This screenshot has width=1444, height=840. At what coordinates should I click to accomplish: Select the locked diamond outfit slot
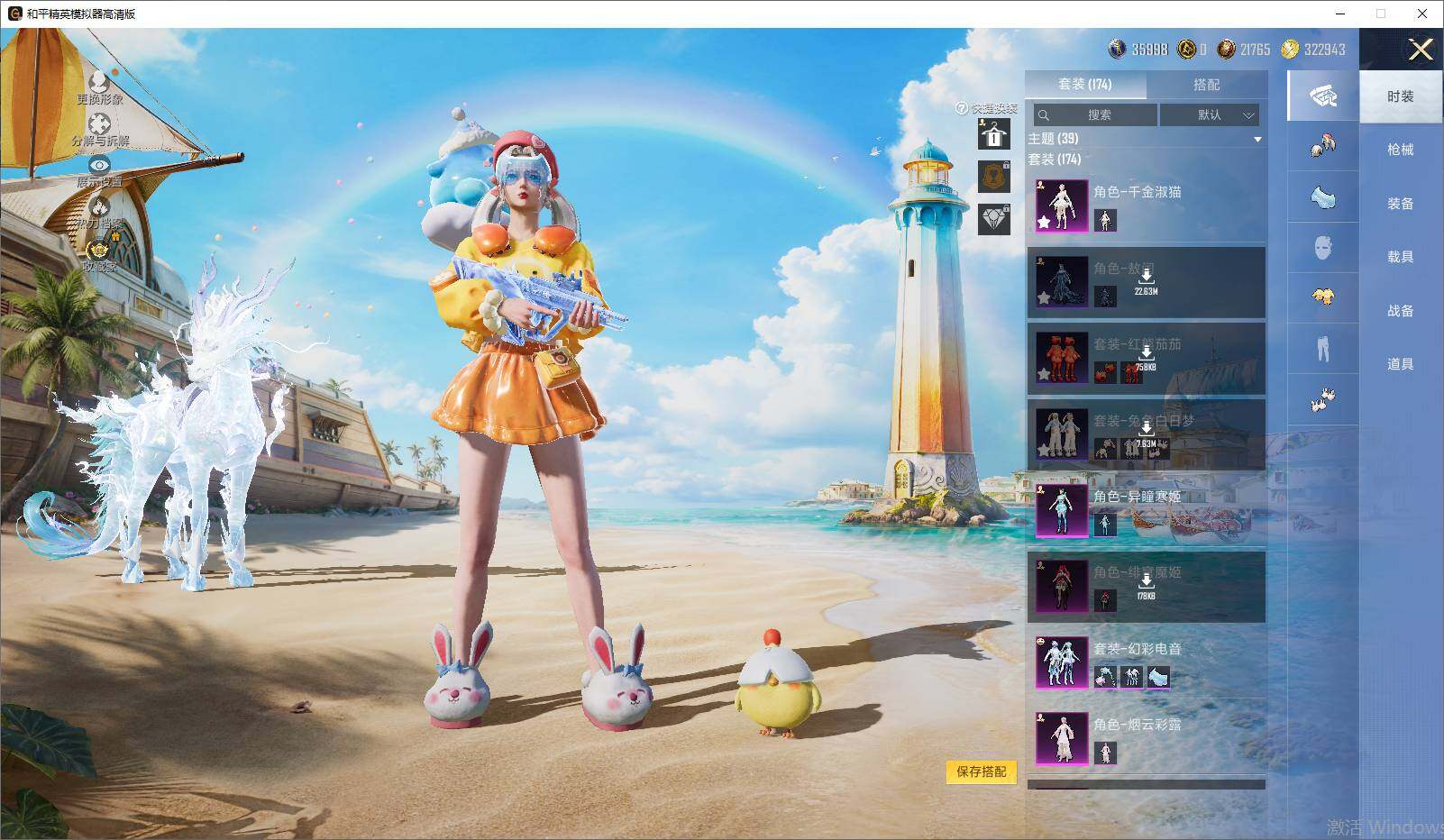click(x=994, y=219)
